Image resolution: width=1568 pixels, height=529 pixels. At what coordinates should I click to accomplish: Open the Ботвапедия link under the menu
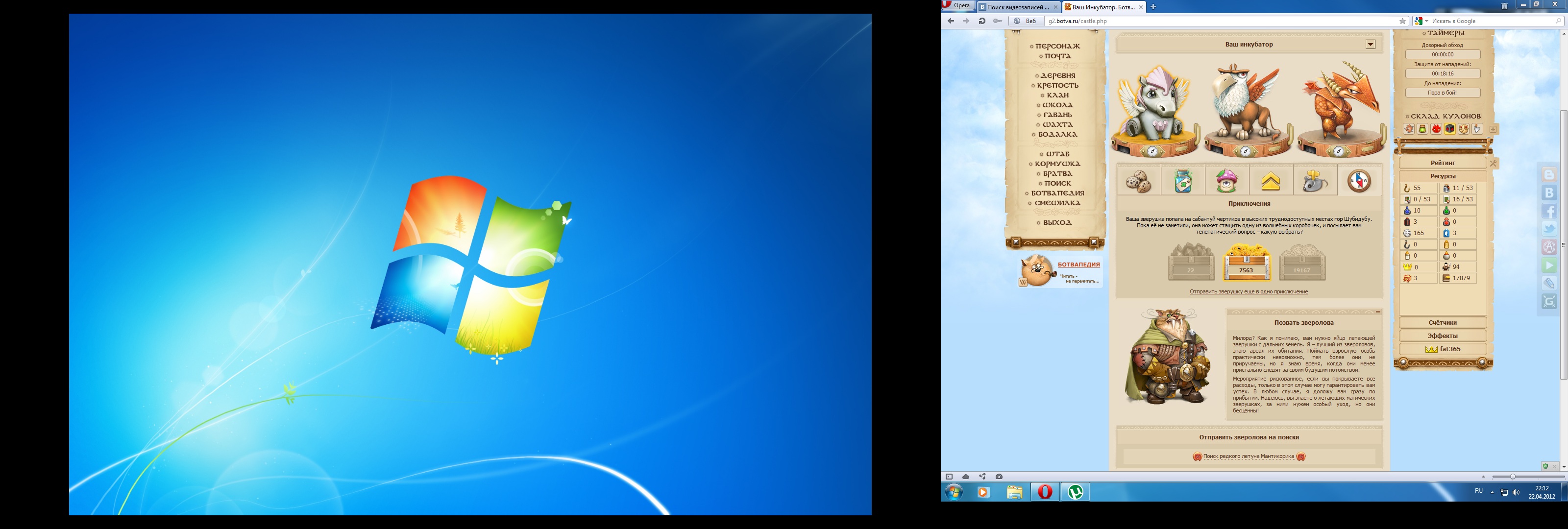[x=1078, y=265]
